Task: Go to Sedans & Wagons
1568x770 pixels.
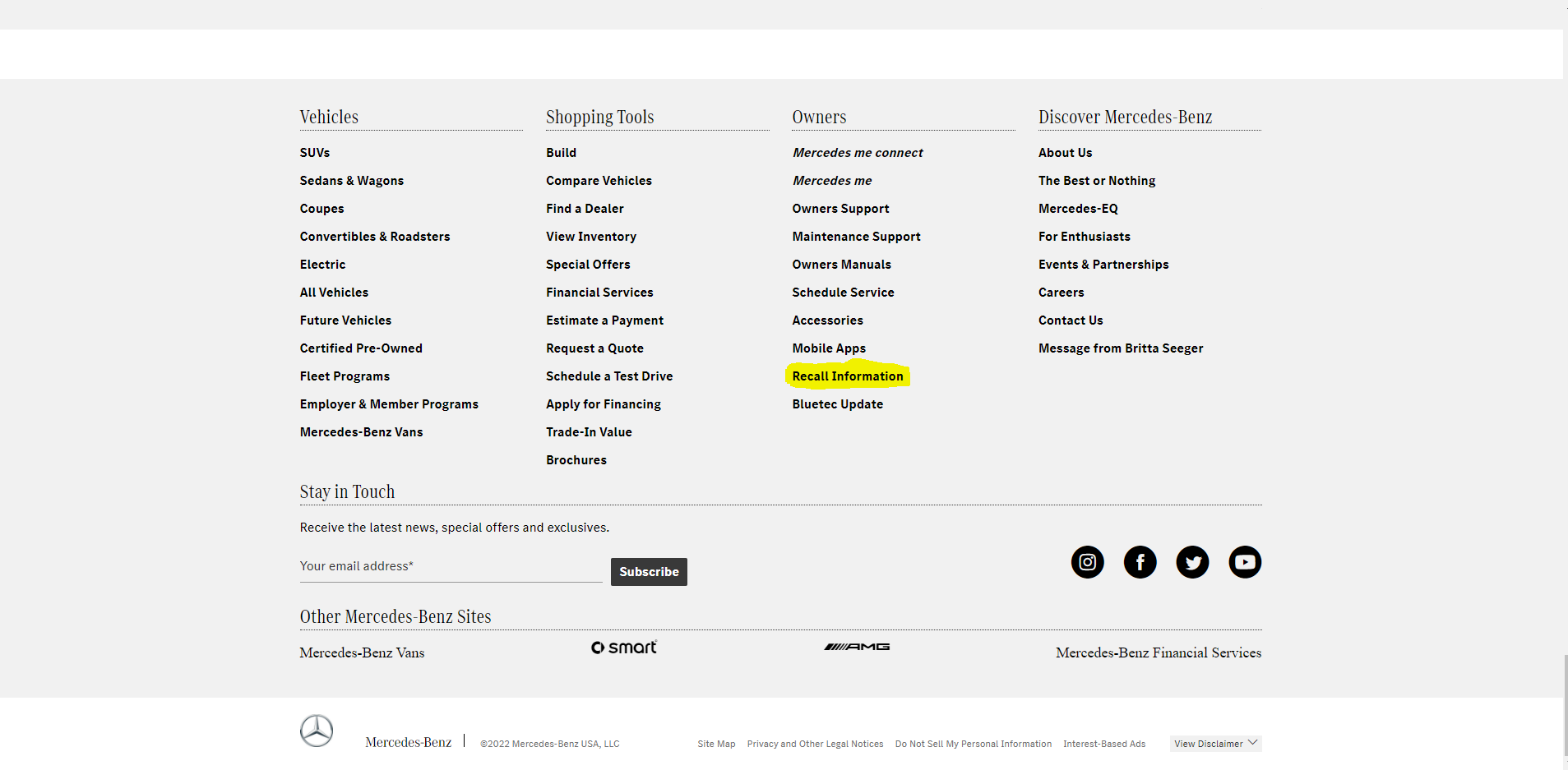Action: (x=352, y=181)
